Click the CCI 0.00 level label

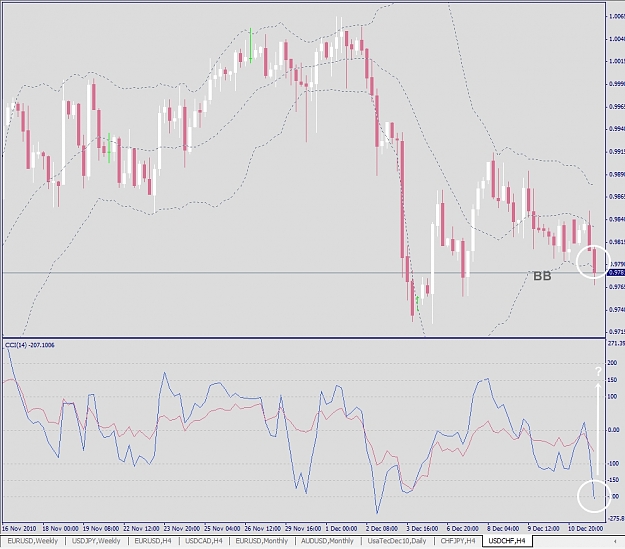(613, 430)
